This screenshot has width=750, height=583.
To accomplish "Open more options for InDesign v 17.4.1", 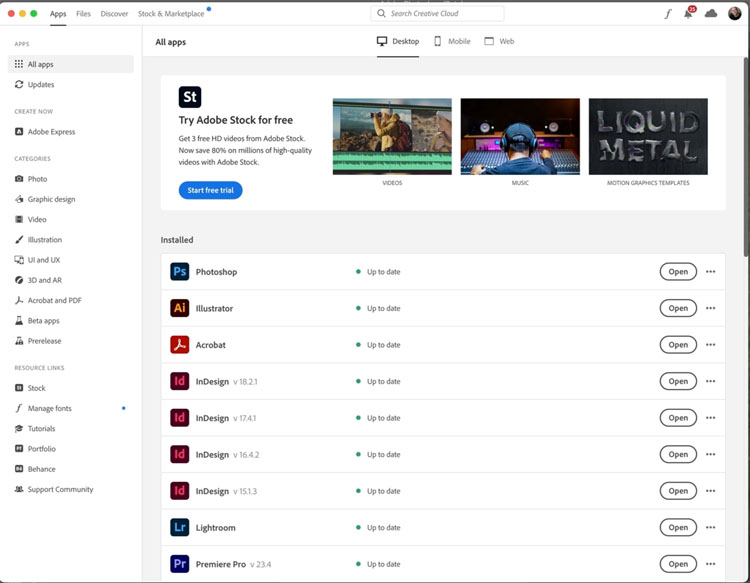I will (710, 418).
